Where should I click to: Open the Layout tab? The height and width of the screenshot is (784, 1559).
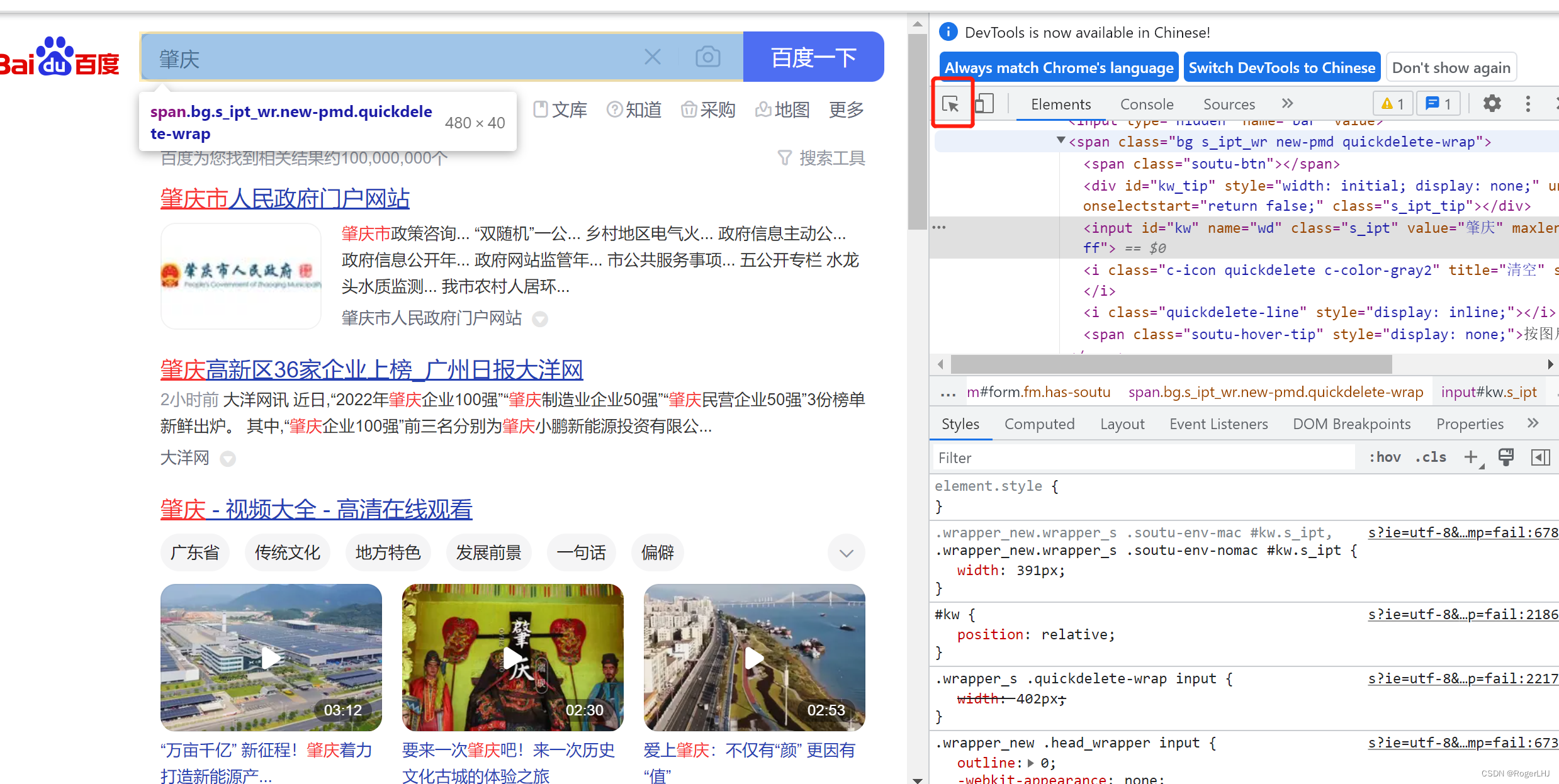click(x=1122, y=424)
